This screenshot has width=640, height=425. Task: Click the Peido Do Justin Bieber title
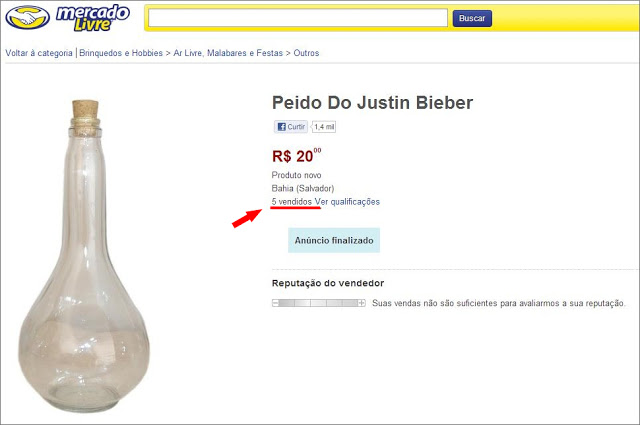pyautogui.click(x=372, y=102)
